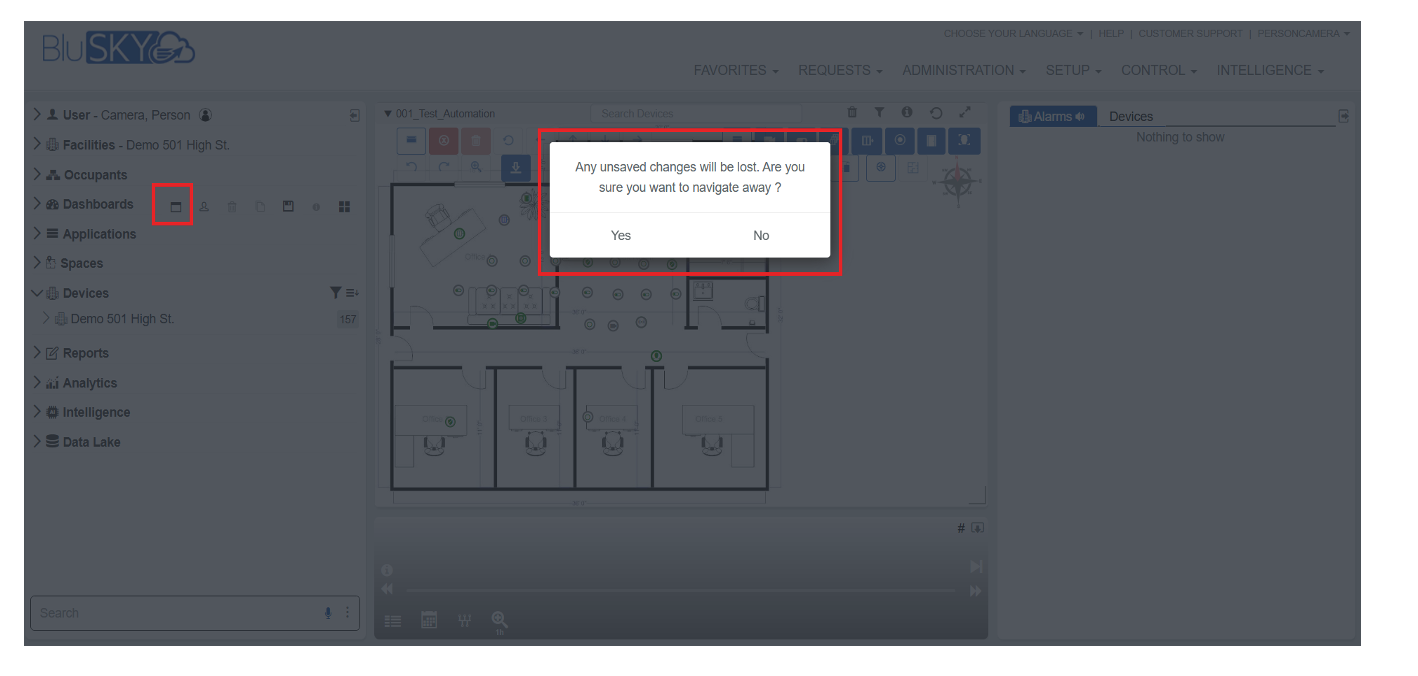Click Yes in the unsaved changes dialog
This screenshot has height=676, width=1418.
621,236
